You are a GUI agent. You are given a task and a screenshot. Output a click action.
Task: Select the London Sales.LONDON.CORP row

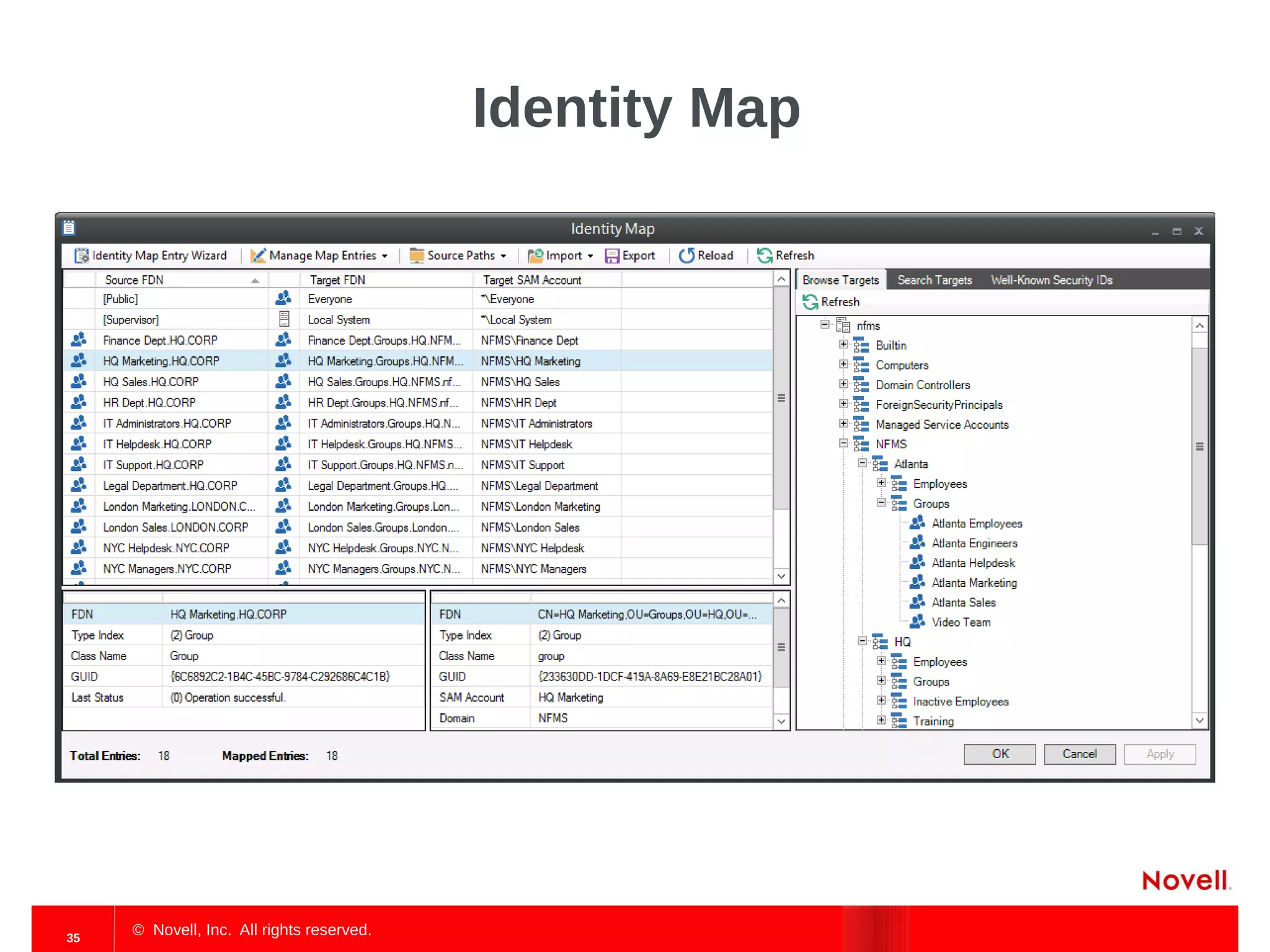point(418,527)
